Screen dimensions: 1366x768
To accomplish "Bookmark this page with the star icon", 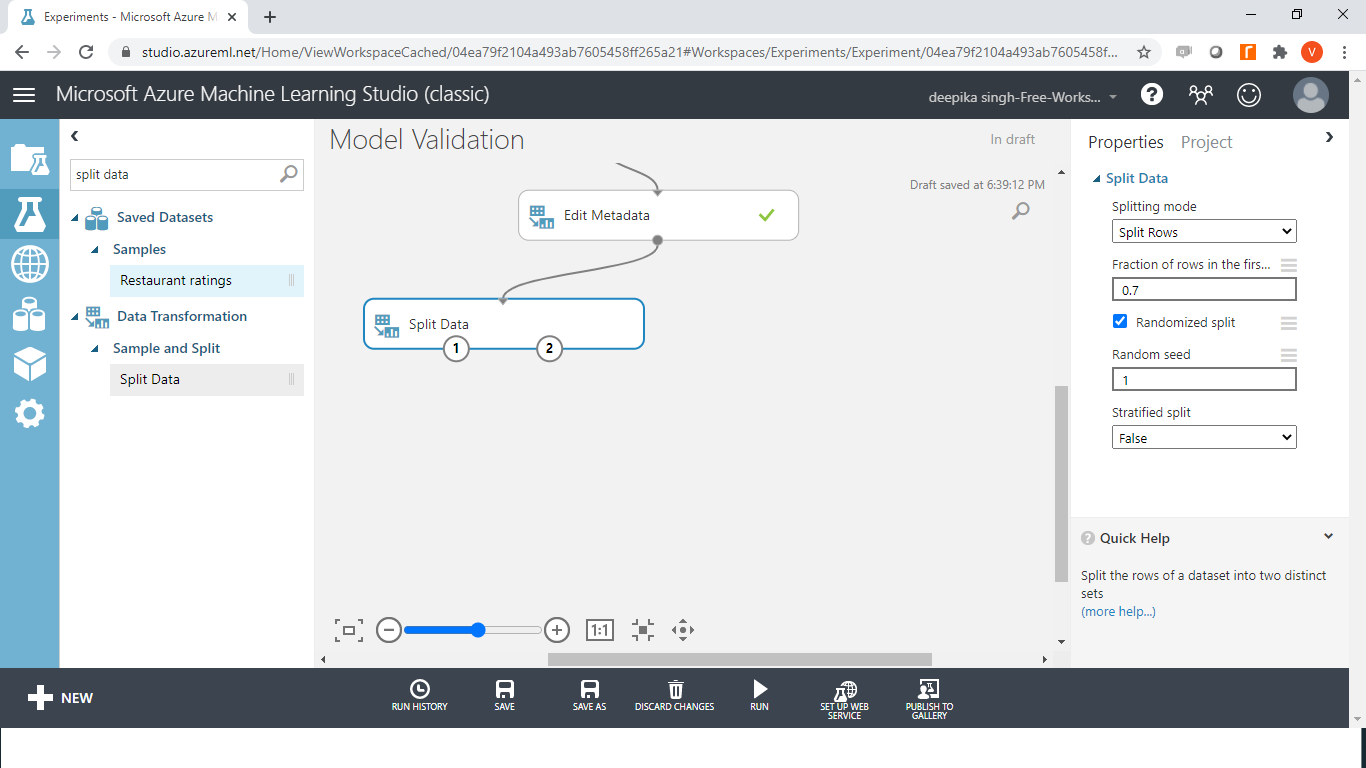I will tap(1144, 52).
